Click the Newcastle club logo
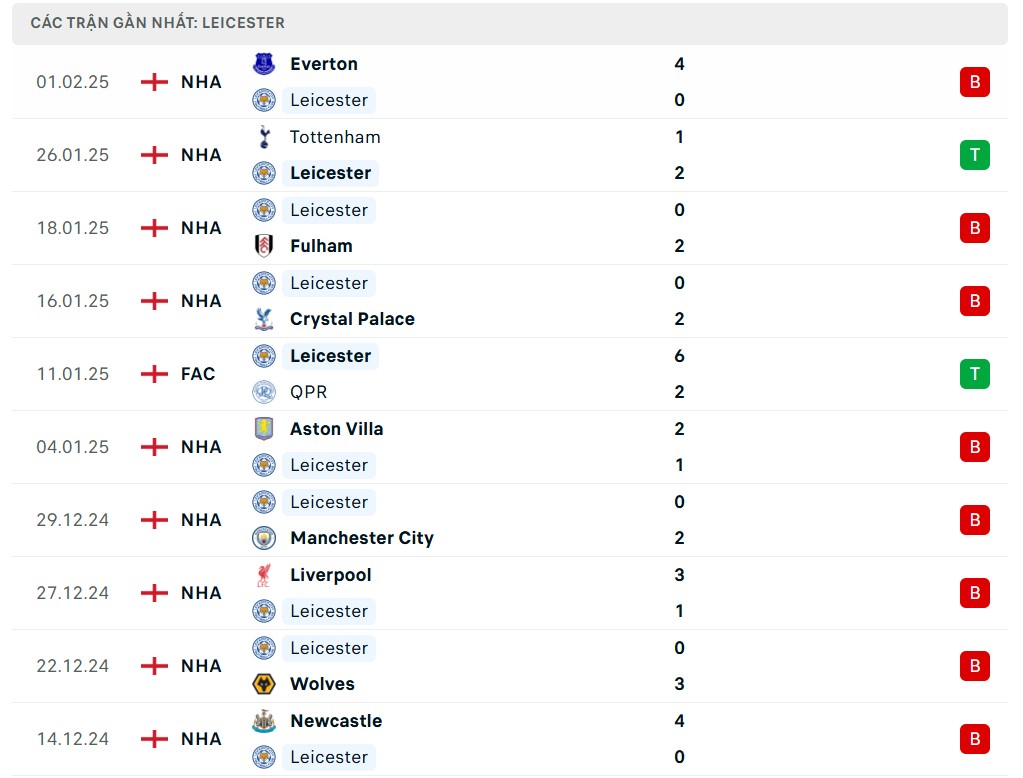 click(263, 721)
